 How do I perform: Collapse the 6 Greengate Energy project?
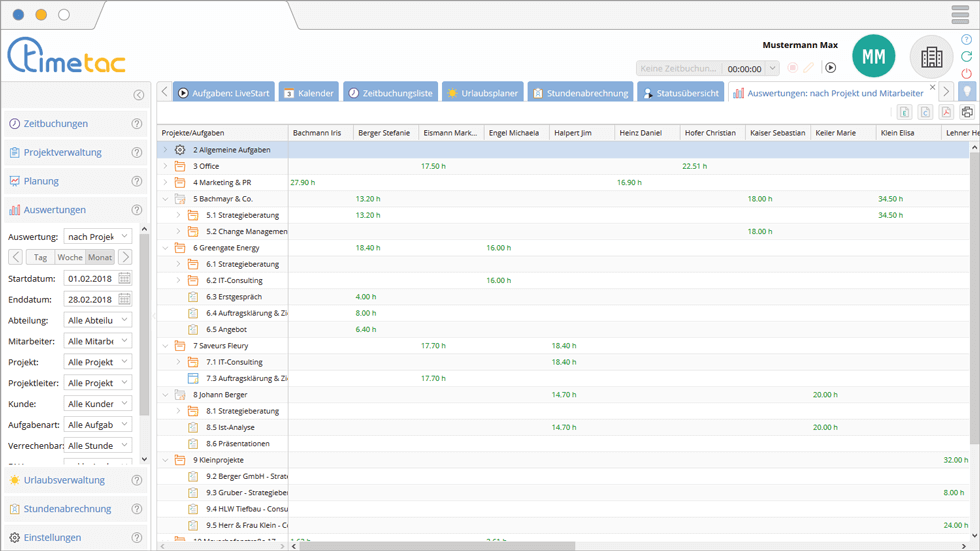166,248
